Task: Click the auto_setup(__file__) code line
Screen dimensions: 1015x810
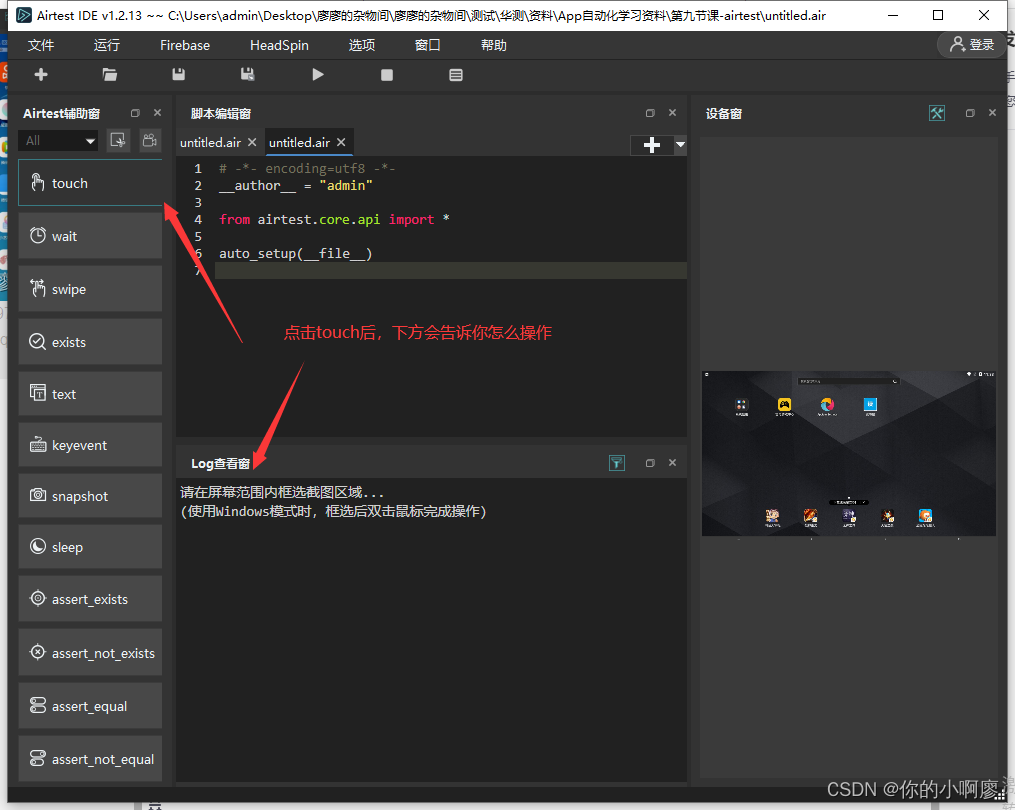Action: 296,254
